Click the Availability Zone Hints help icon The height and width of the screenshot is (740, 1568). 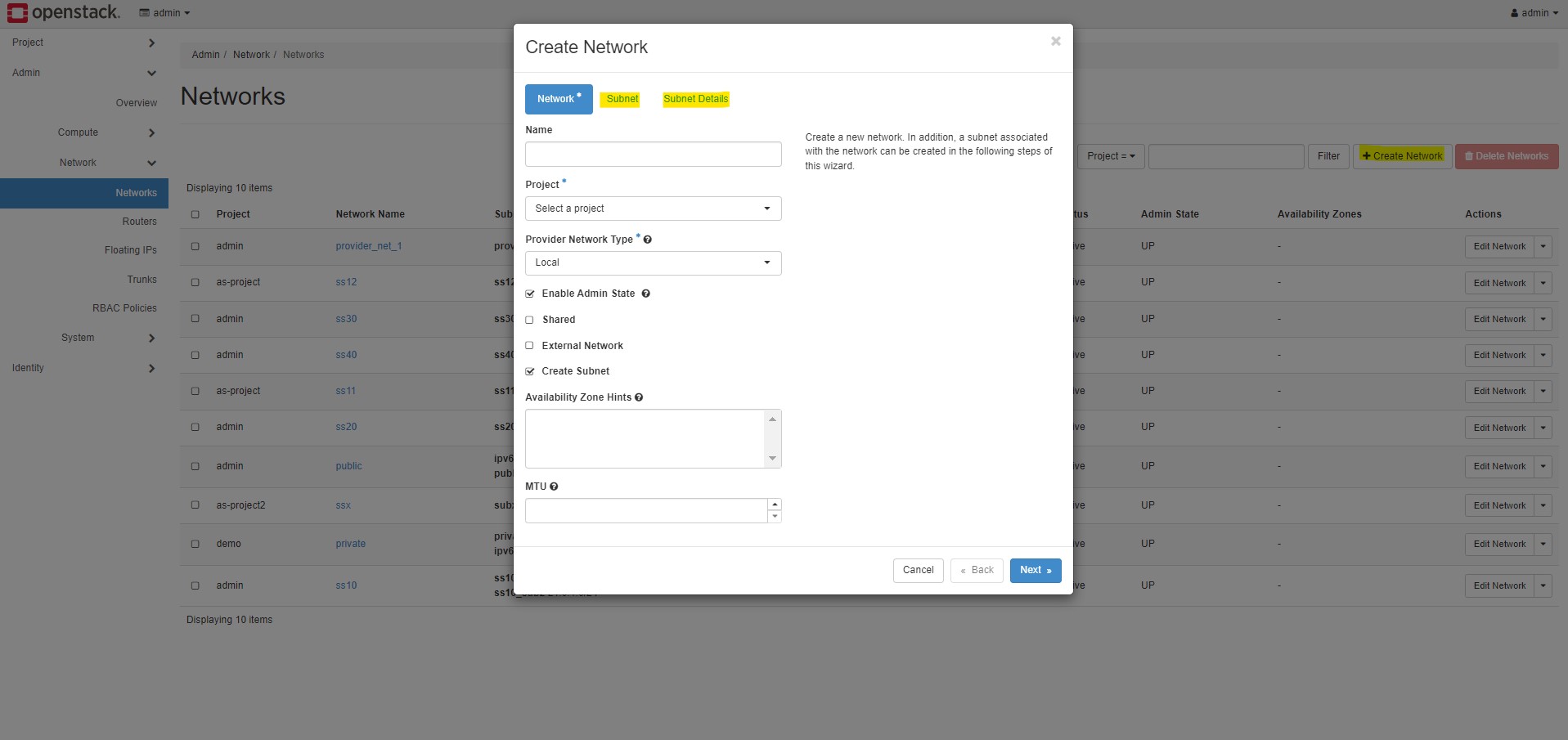coord(639,397)
